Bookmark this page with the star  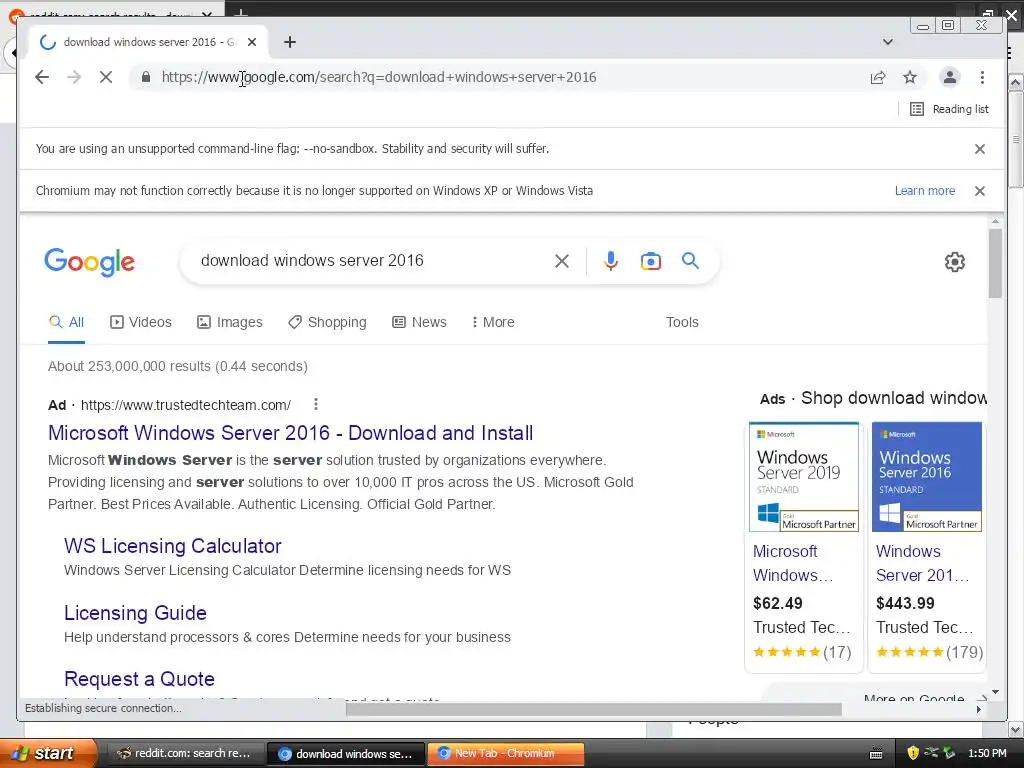pyautogui.click(x=910, y=77)
